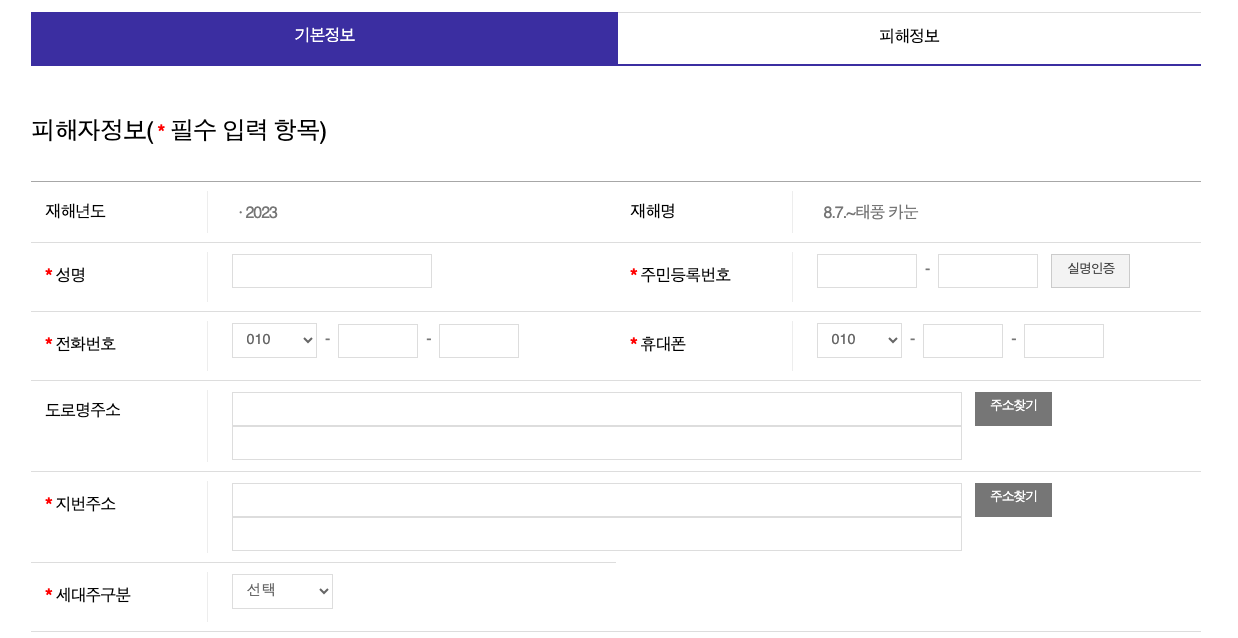Viewport: 1238px width, 638px height.
Task: Click the 도로명주소 first address field
Action: coord(597,409)
